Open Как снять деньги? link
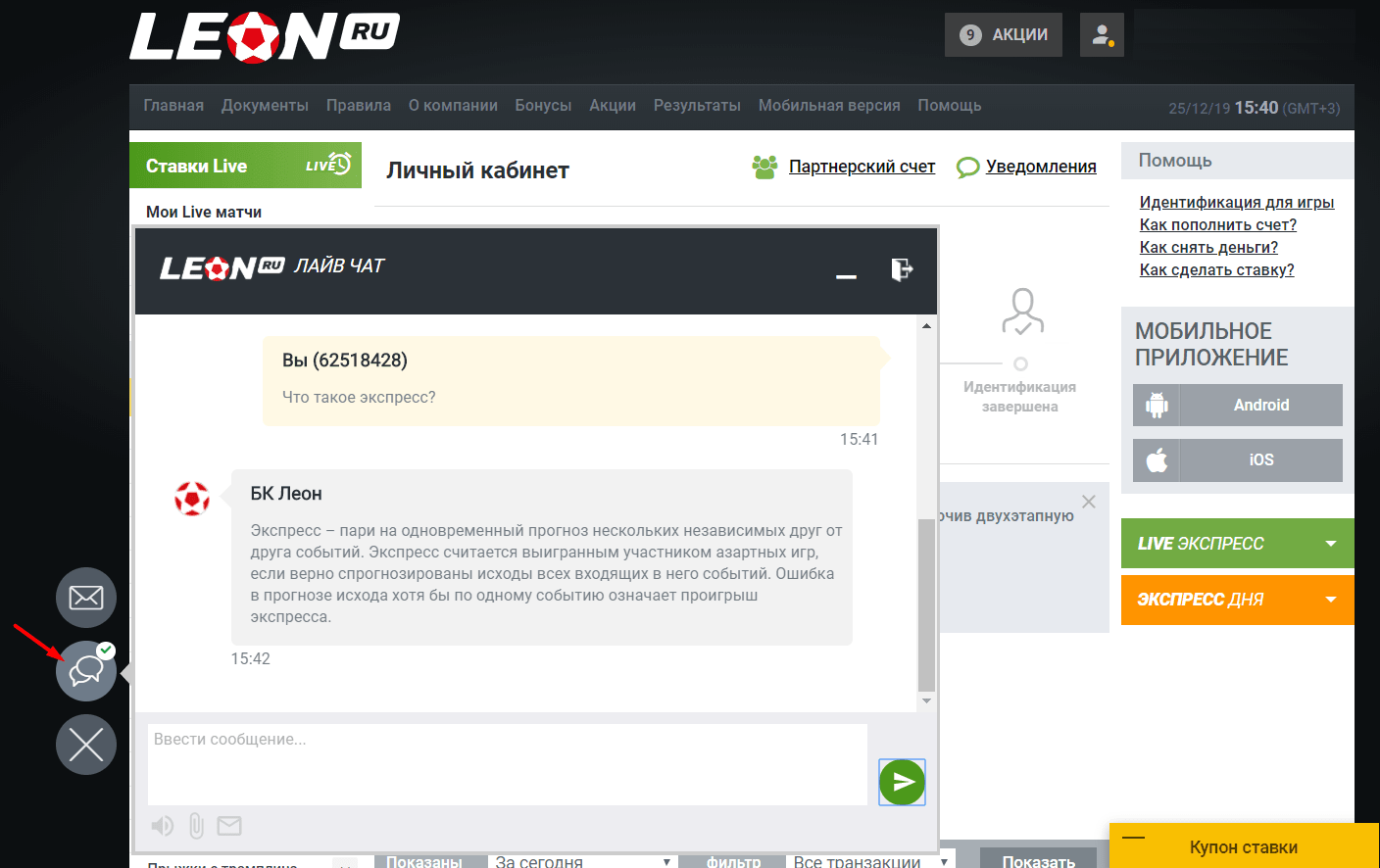Screen dimensions: 1380x868 [x=1208, y=247]
